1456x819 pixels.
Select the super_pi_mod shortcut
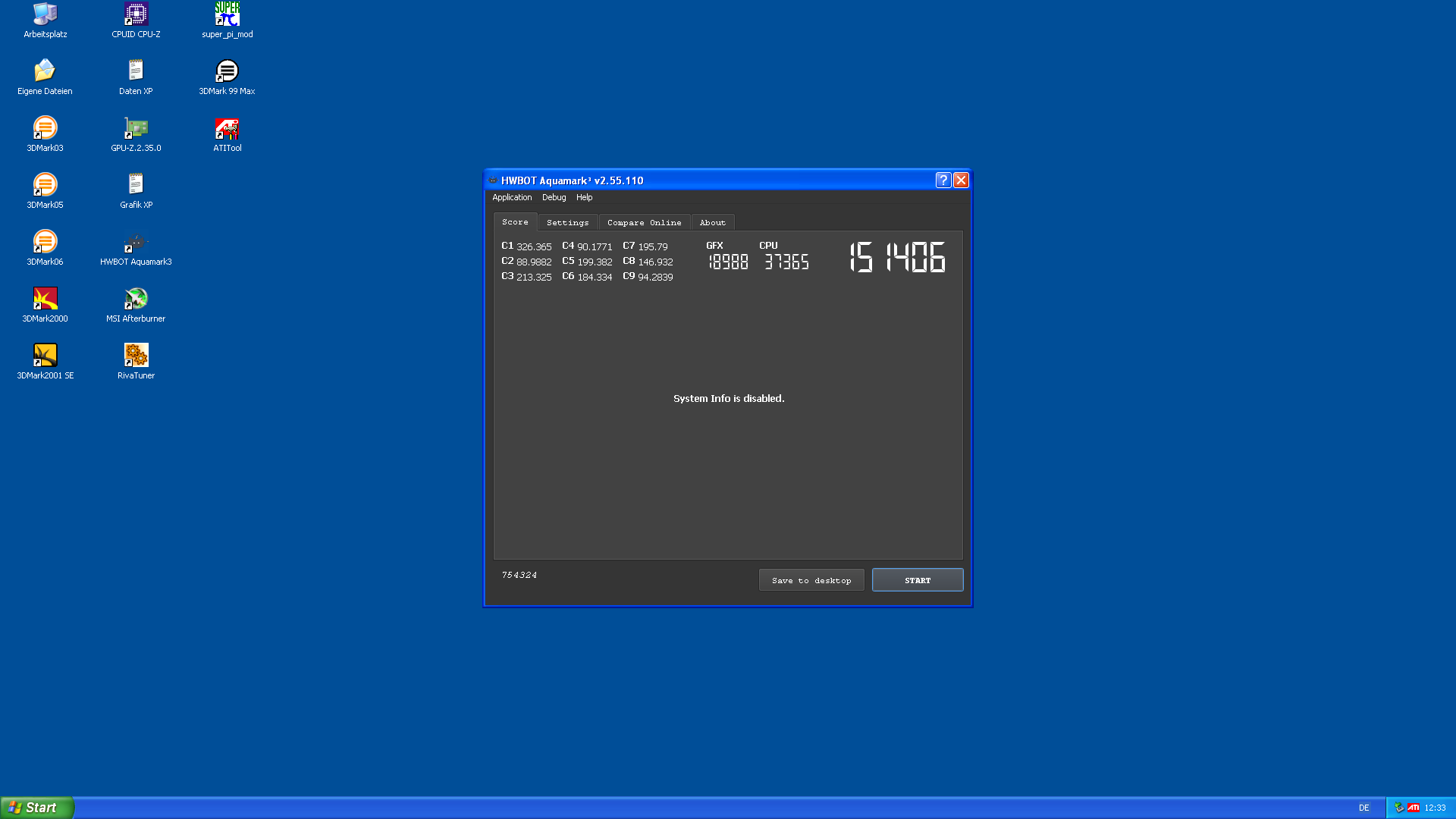pyautogui.click(x=227, y=20)
